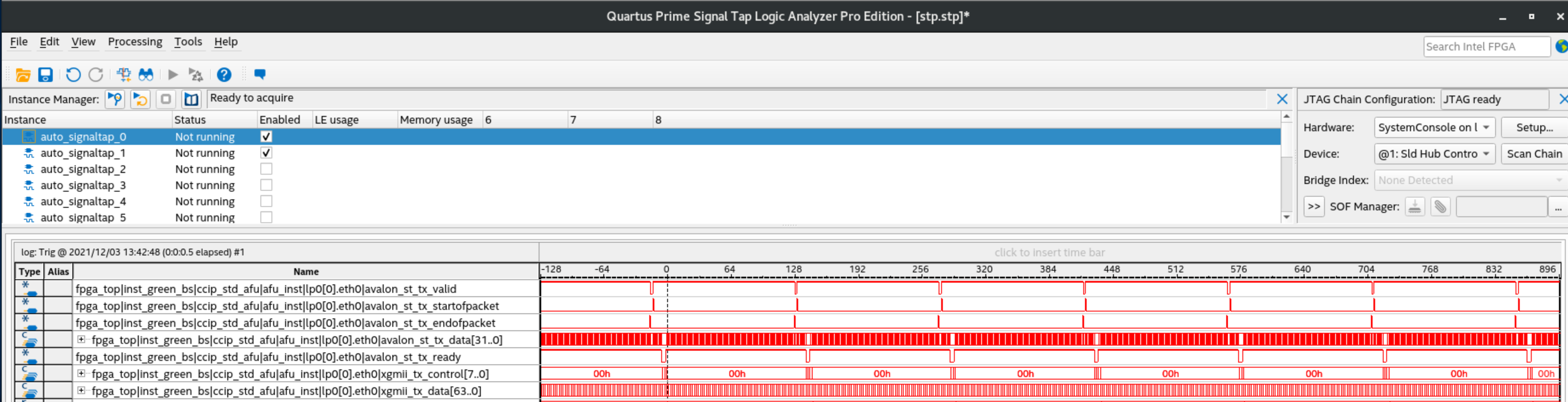Open a Signal Tap file with folder icon

pos(23,75)
